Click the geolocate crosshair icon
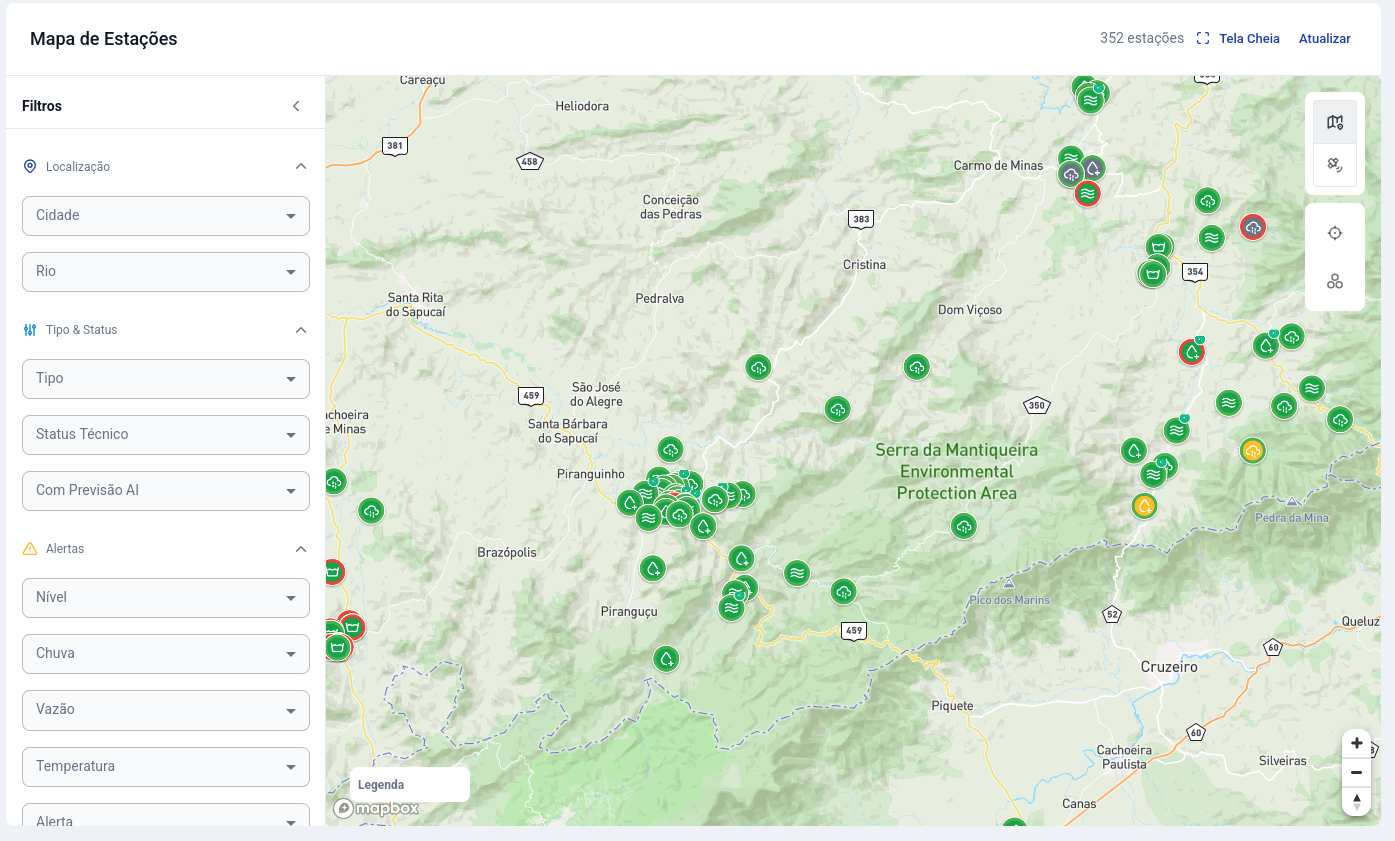The width and height of the screenshot is (1395, 841). pyautogui.click(x=1335, y=232)
